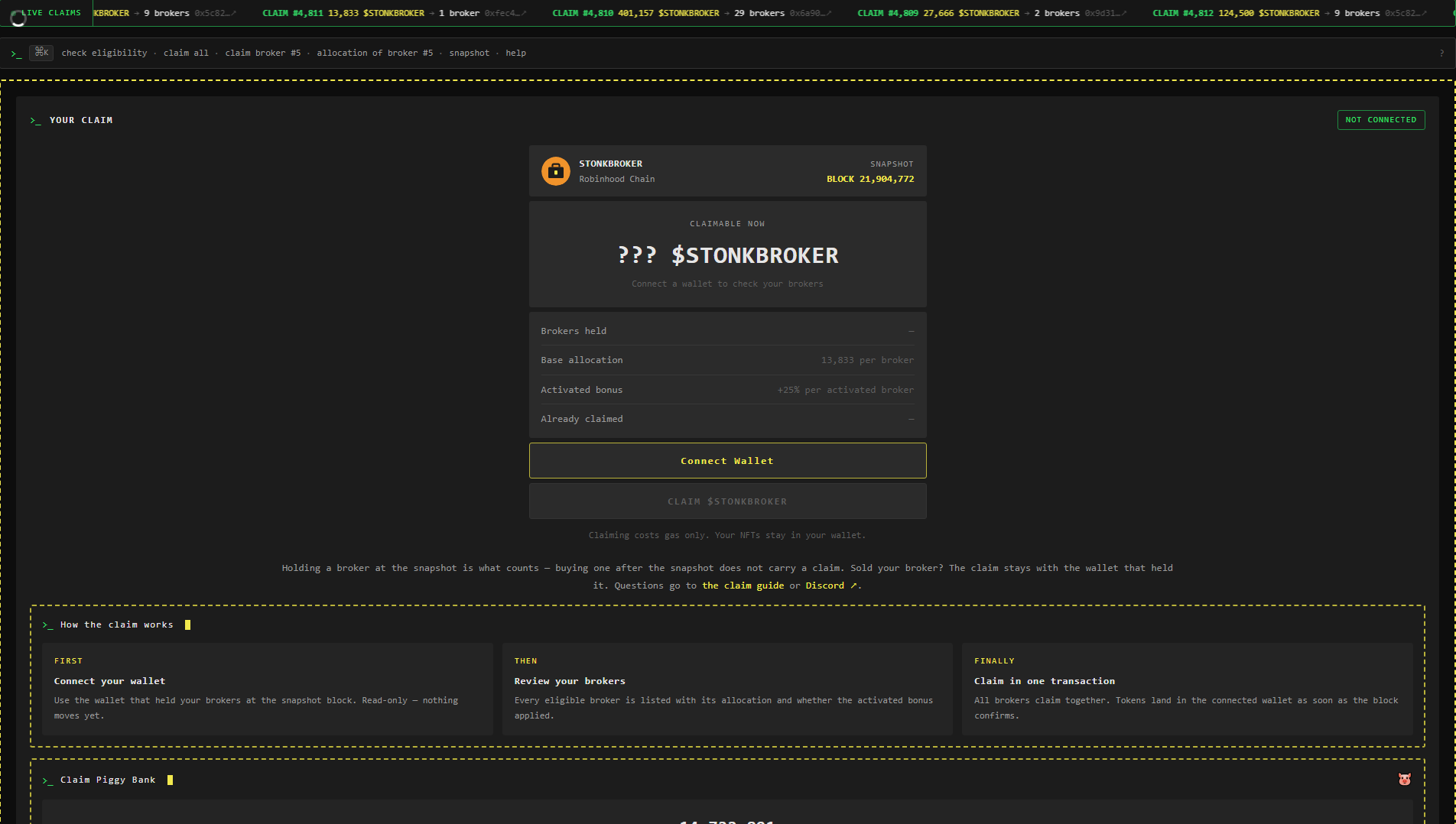The width and height of the screenshot is (1456, 824).
Task: Select 'help' command suggestion
Action: pyautogui.click(x=515, y=53)
